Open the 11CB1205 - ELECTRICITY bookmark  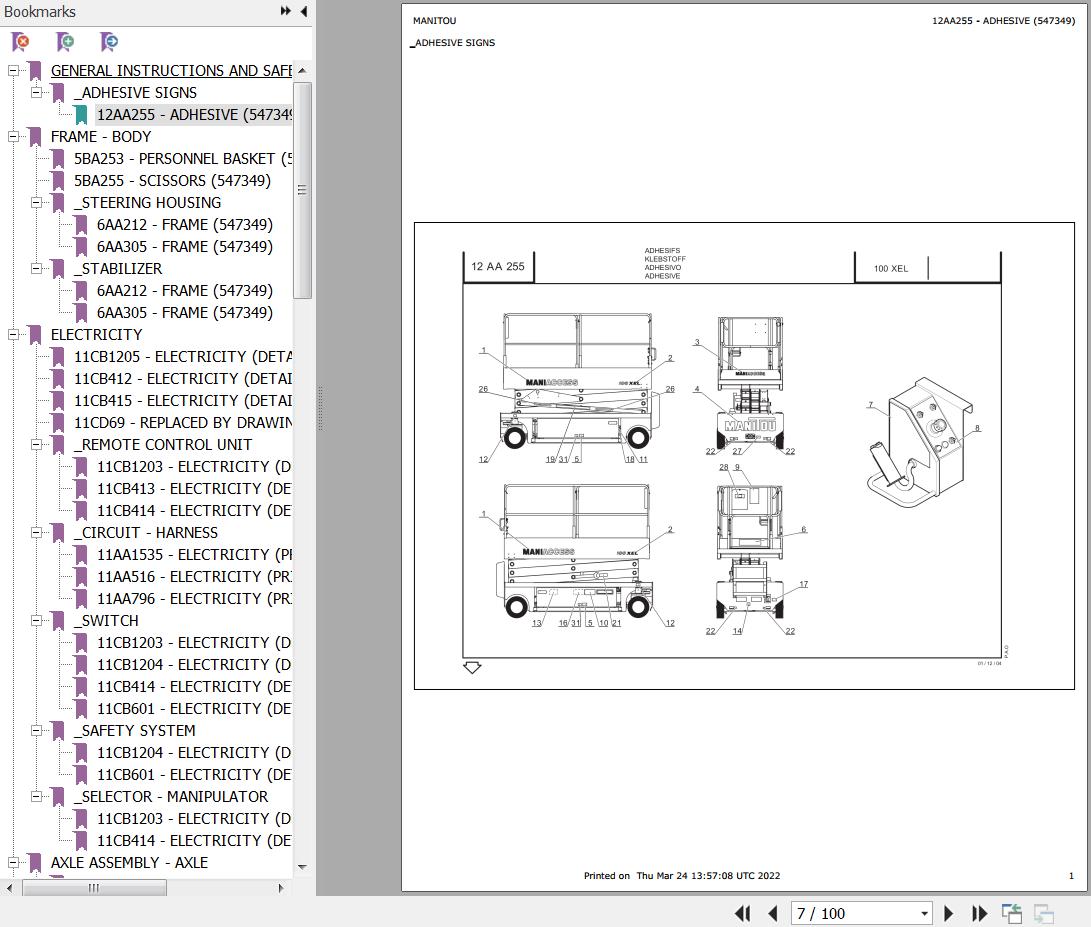(x=183, y=357)
